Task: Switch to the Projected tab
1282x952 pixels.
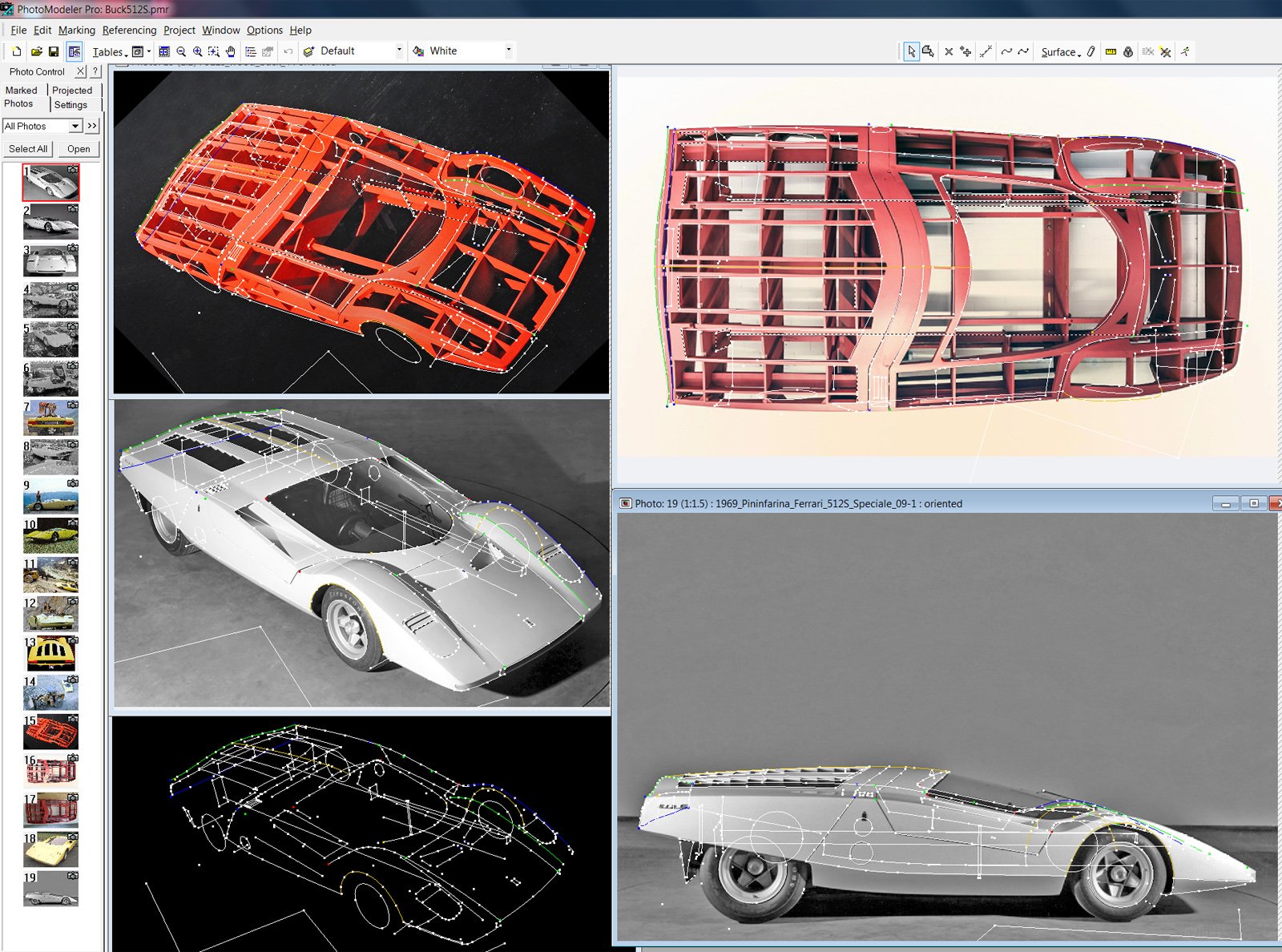Action: (72, 91)
